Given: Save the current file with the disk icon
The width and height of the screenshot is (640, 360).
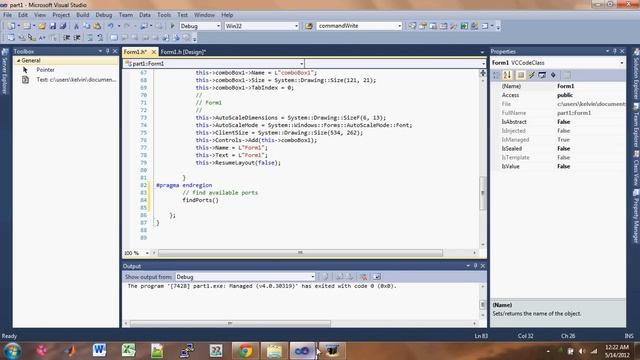Looking at the screenshot, I should click(53, 26).
